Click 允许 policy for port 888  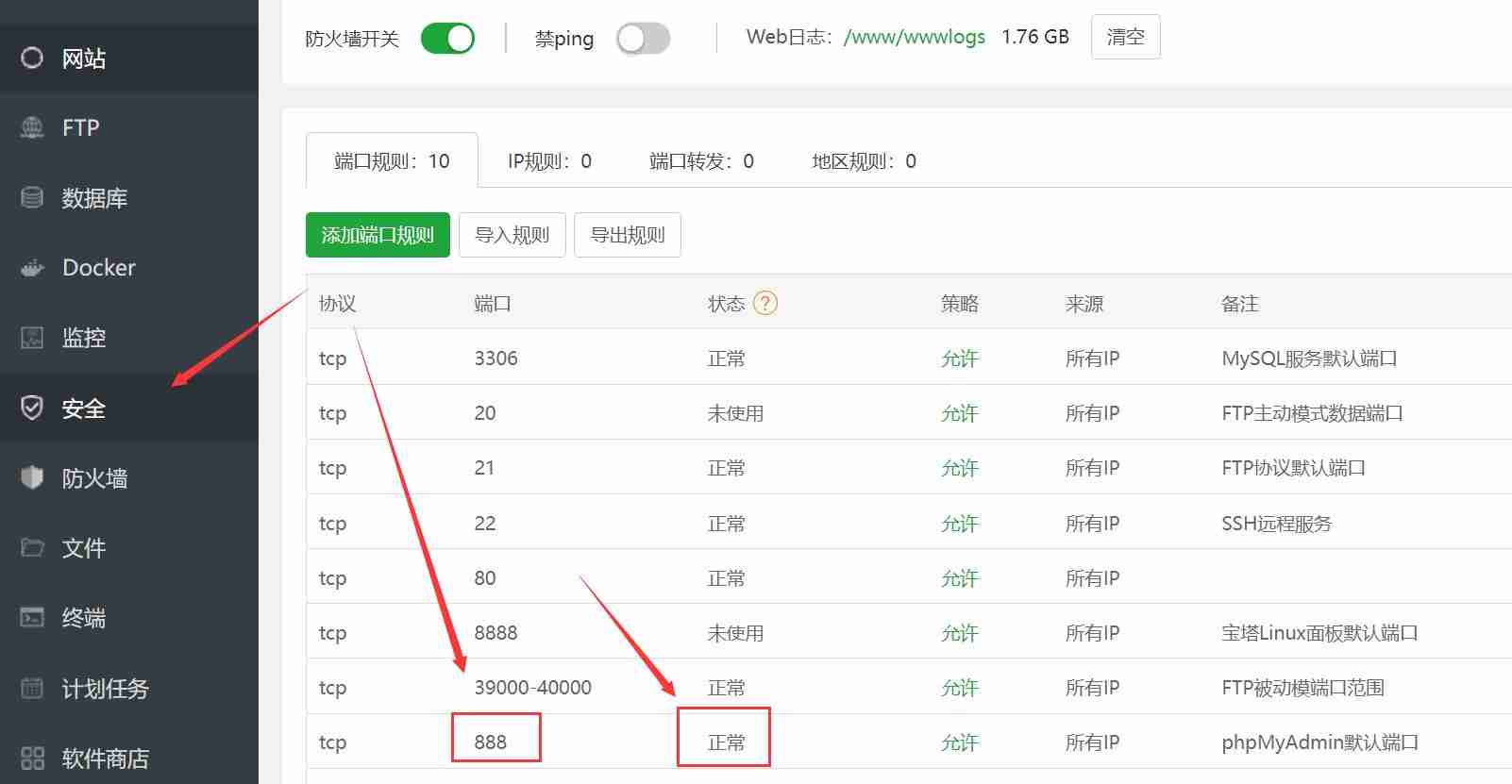click(x=960, y=742)
